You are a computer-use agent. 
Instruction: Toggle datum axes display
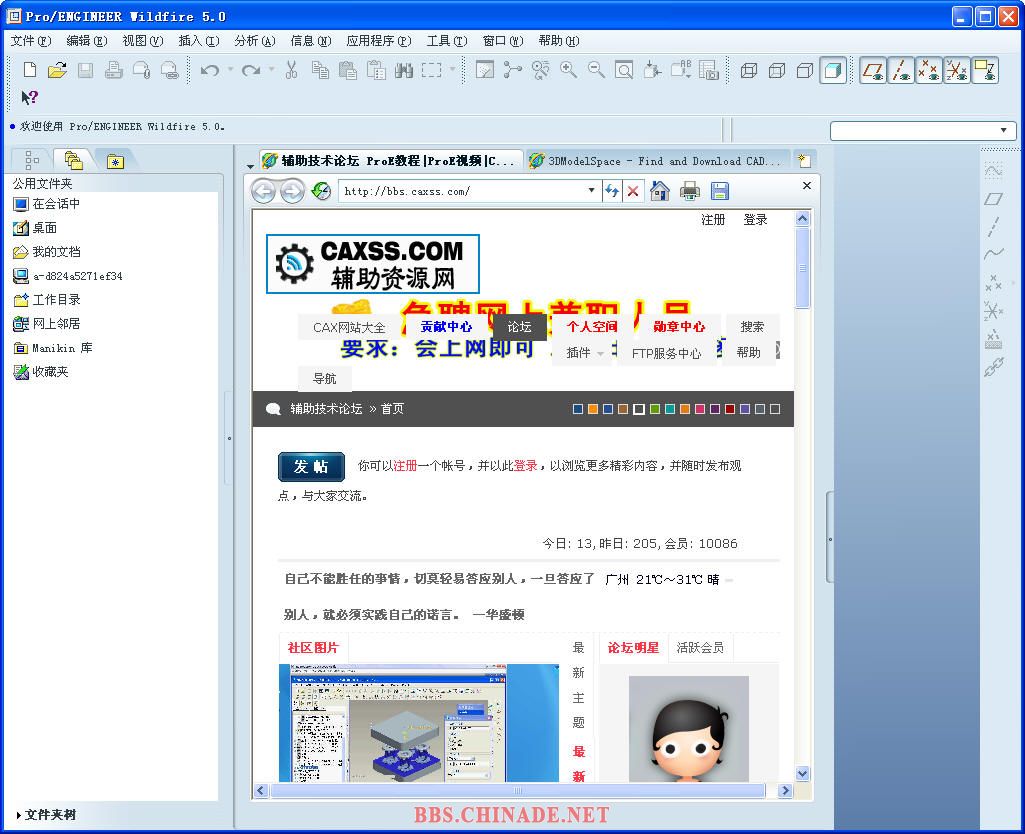tap(901, 70)
